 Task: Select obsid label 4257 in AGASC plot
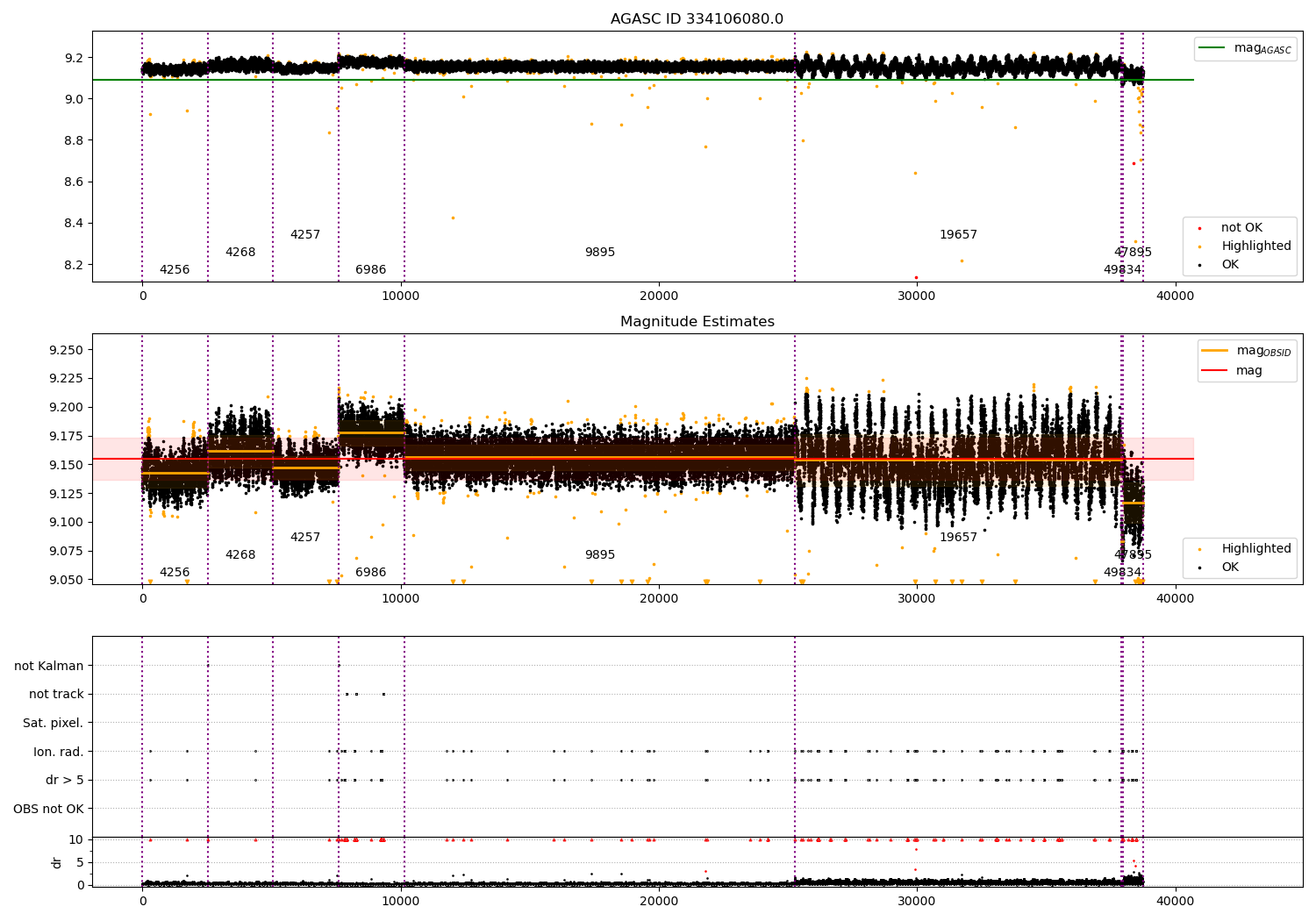pyautogui.click(x=305, y=235)
